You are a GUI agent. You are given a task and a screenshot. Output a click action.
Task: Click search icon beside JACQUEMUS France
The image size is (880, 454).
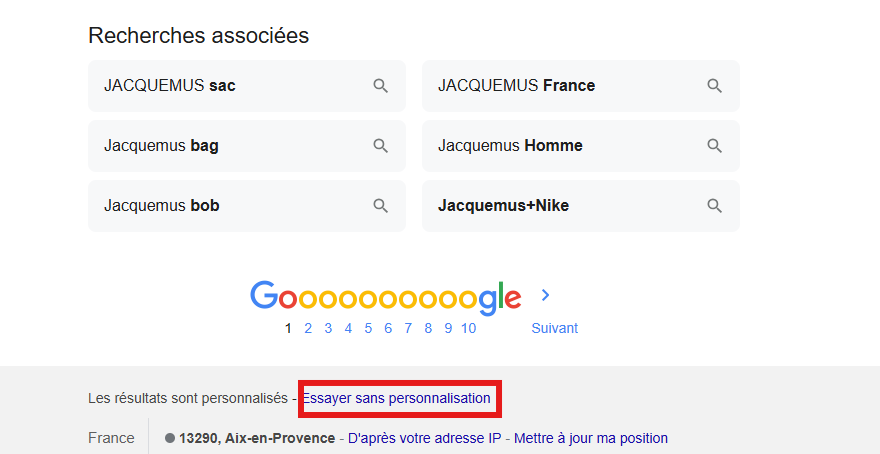point(714,86)
